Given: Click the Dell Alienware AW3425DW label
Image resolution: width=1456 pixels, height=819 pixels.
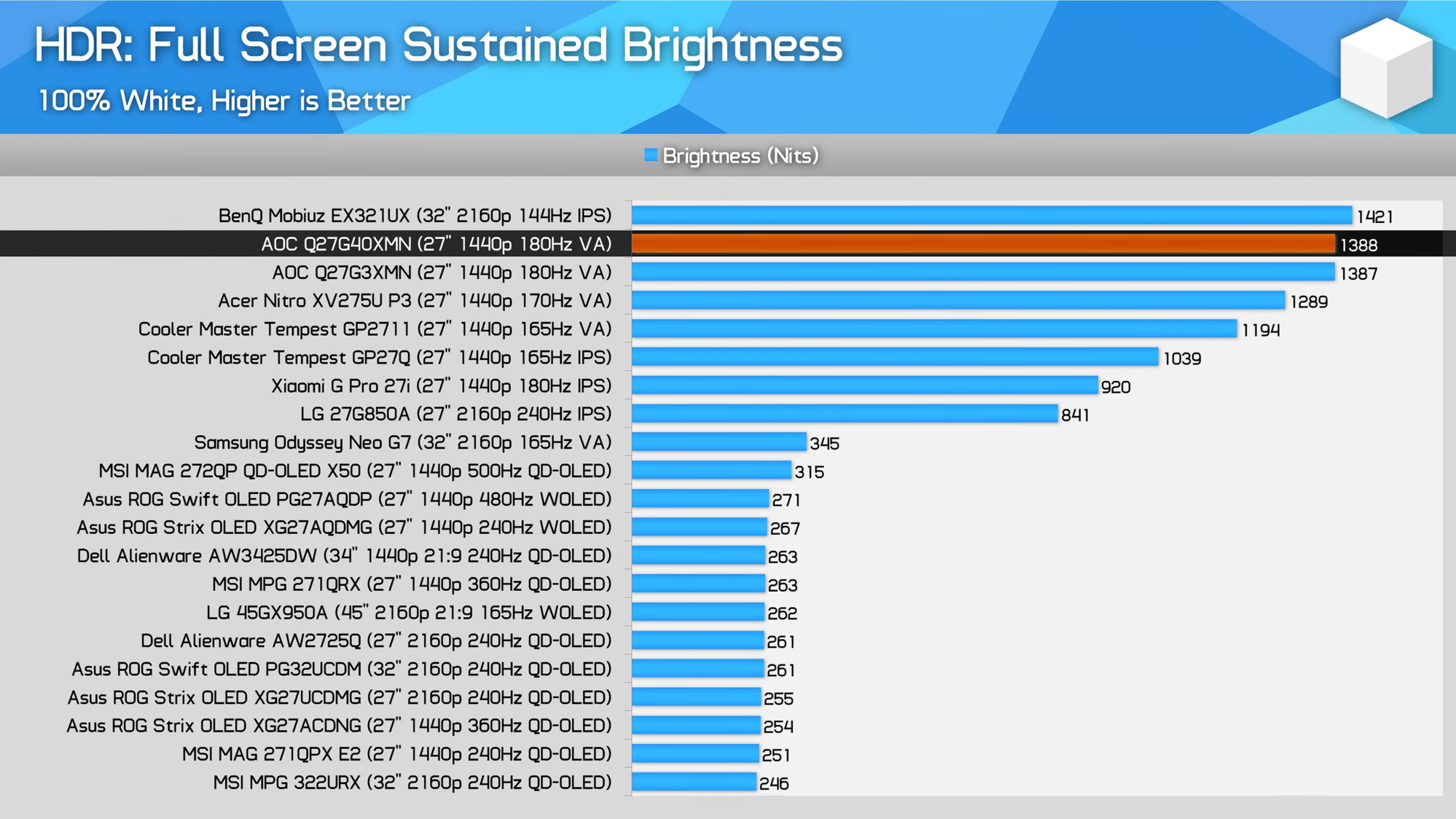Looking at the screenshot, I should [344, 557].
